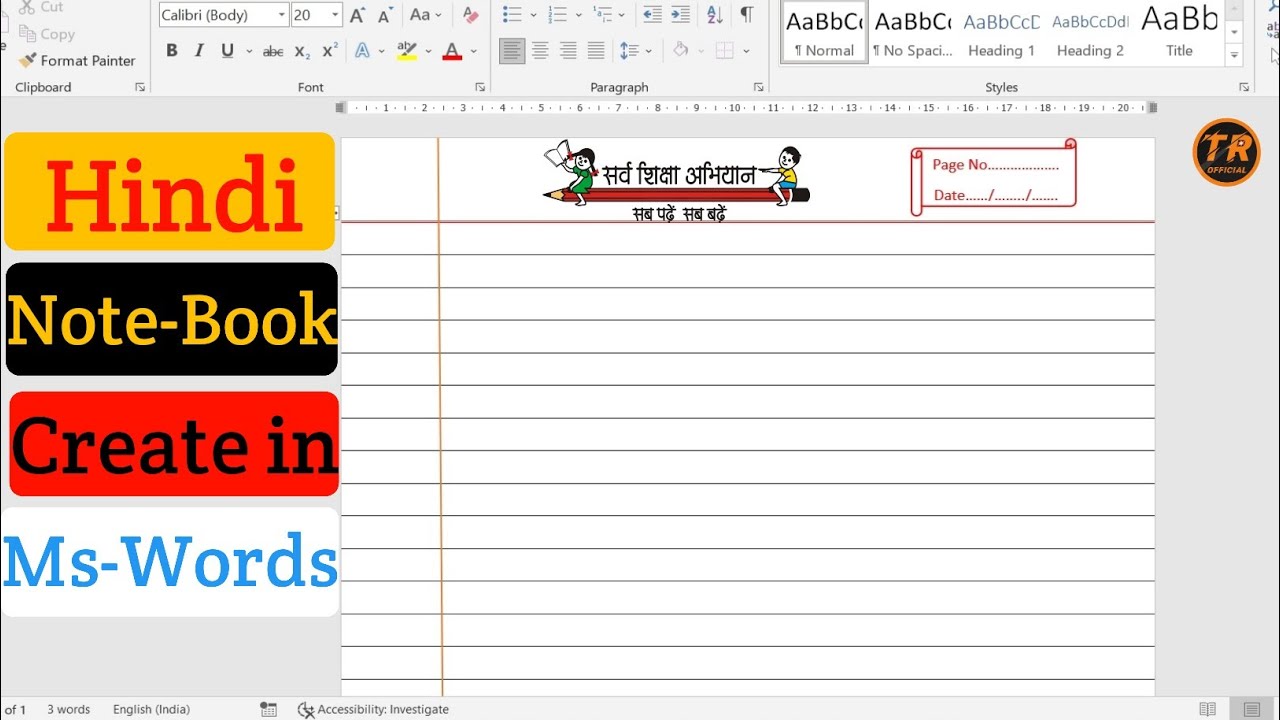Click the Page No text box
The width and height of the screenshot is (1280, 720).
click(x=993, y=177)
